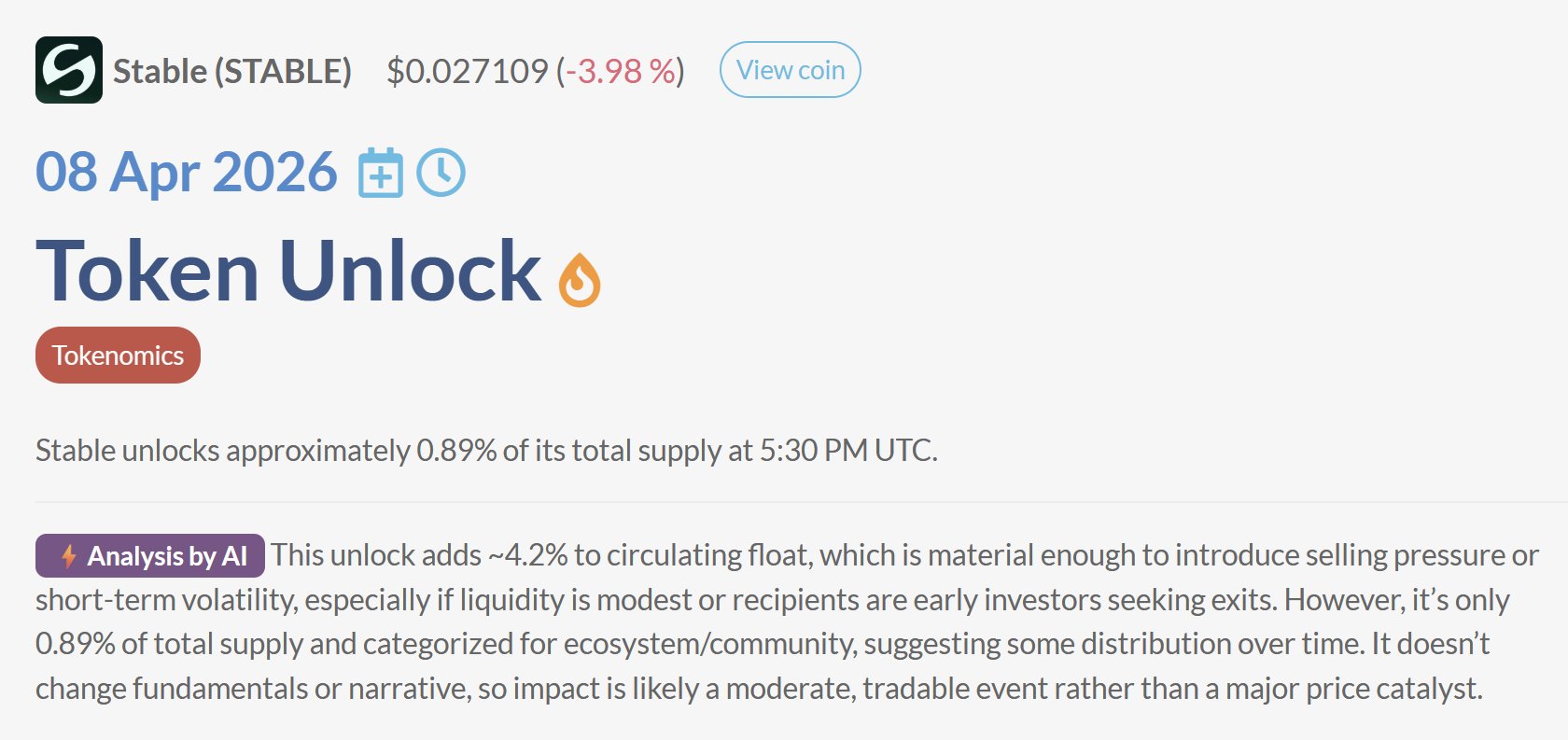This screenshot has width=1568, height=740.
Task: Click the orange flame hot-event icon
Action: click(x=580, y=280)
